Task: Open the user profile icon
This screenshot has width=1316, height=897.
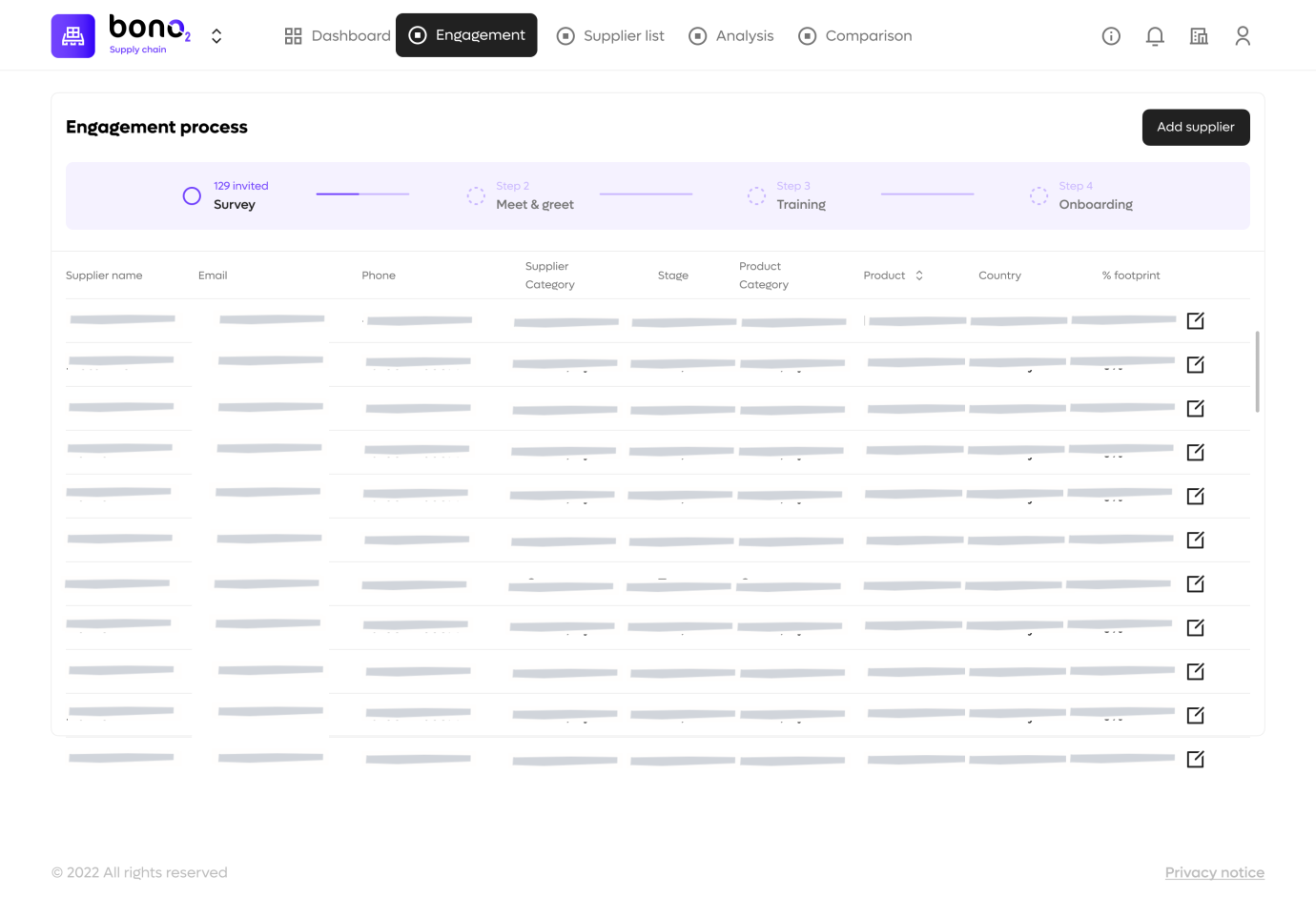Action: [x=1243, y=36]
